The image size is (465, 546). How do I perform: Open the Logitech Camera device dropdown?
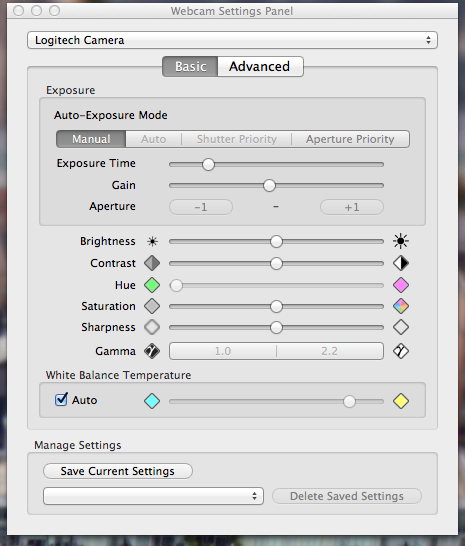(232, 40)
